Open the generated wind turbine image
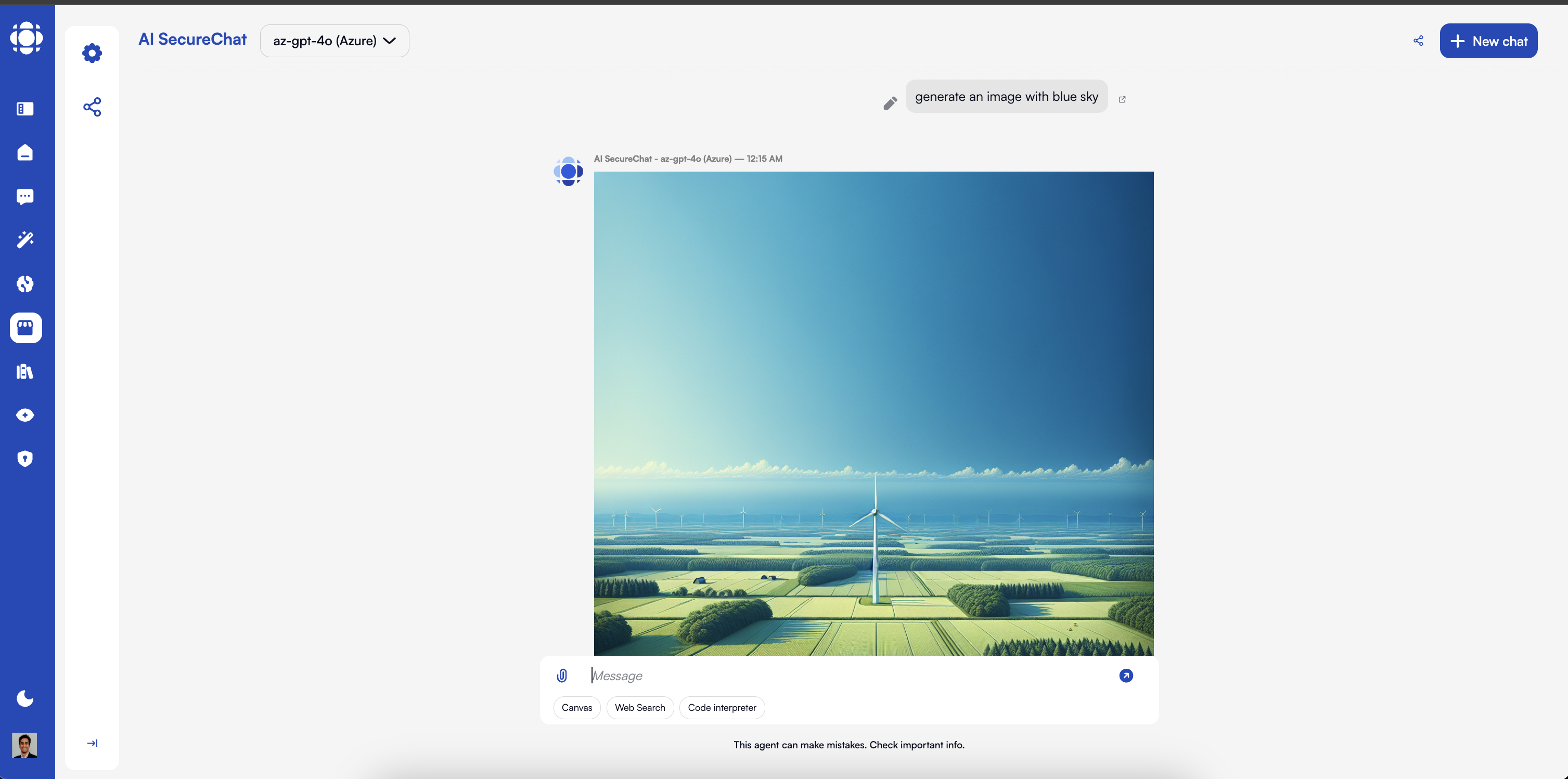The width and height of the screenshot is (1568, 779). 873,413
